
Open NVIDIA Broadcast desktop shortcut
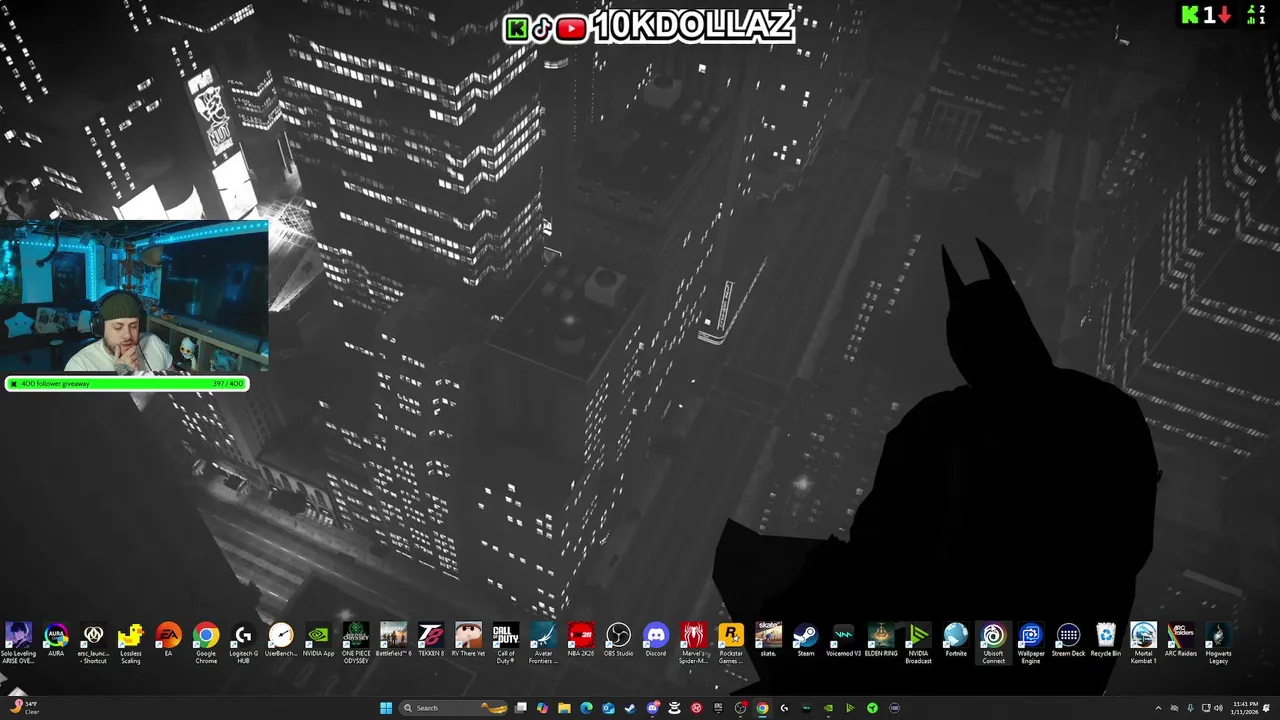pos(918,643)
